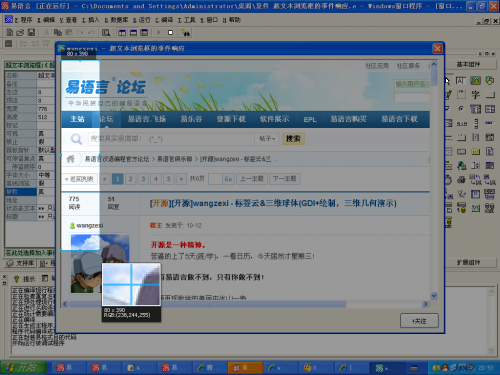Screen dimensions: 500x375
Task: Select the printer component icon
Action: [x=461, y=180]
